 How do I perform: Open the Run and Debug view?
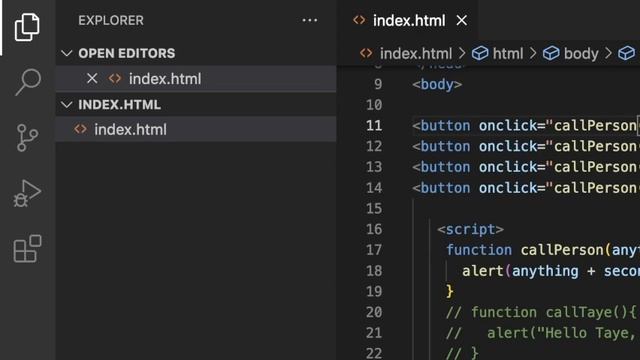(27, 193)
